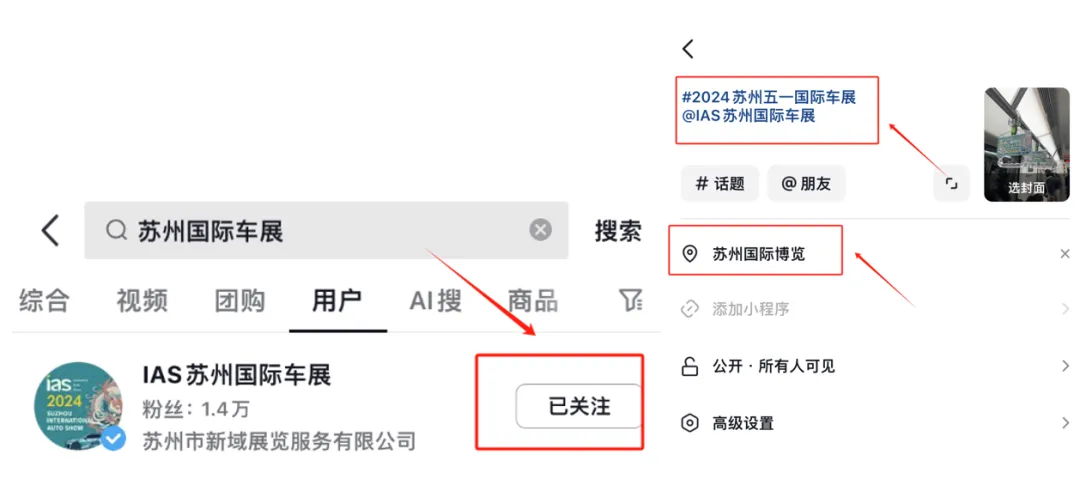Viewport: 1080px width, 497px height.
Task: Tap the location pin icon
Action: [x=689, y=254]
